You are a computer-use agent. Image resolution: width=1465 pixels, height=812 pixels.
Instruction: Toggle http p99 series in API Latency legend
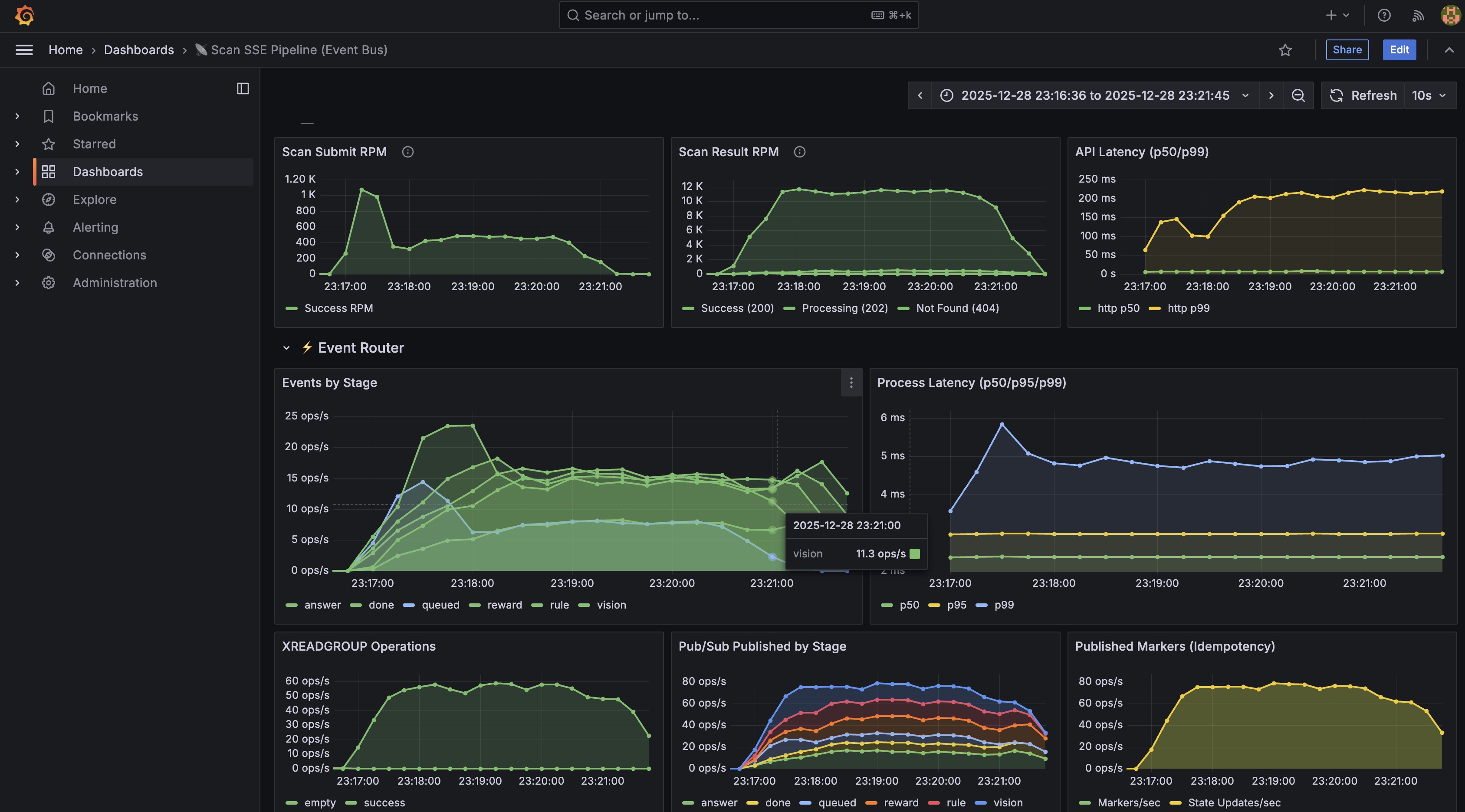tap(1187, 308)
